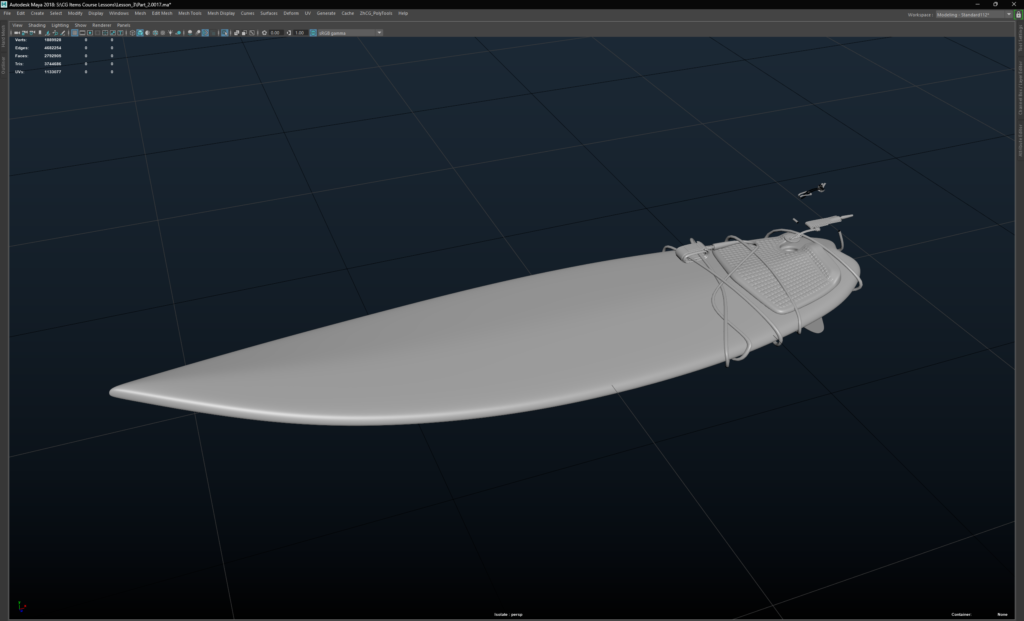Click the exposure value field showing 0.00
This screenshot has height=621, width=1024.
(275, 33)
